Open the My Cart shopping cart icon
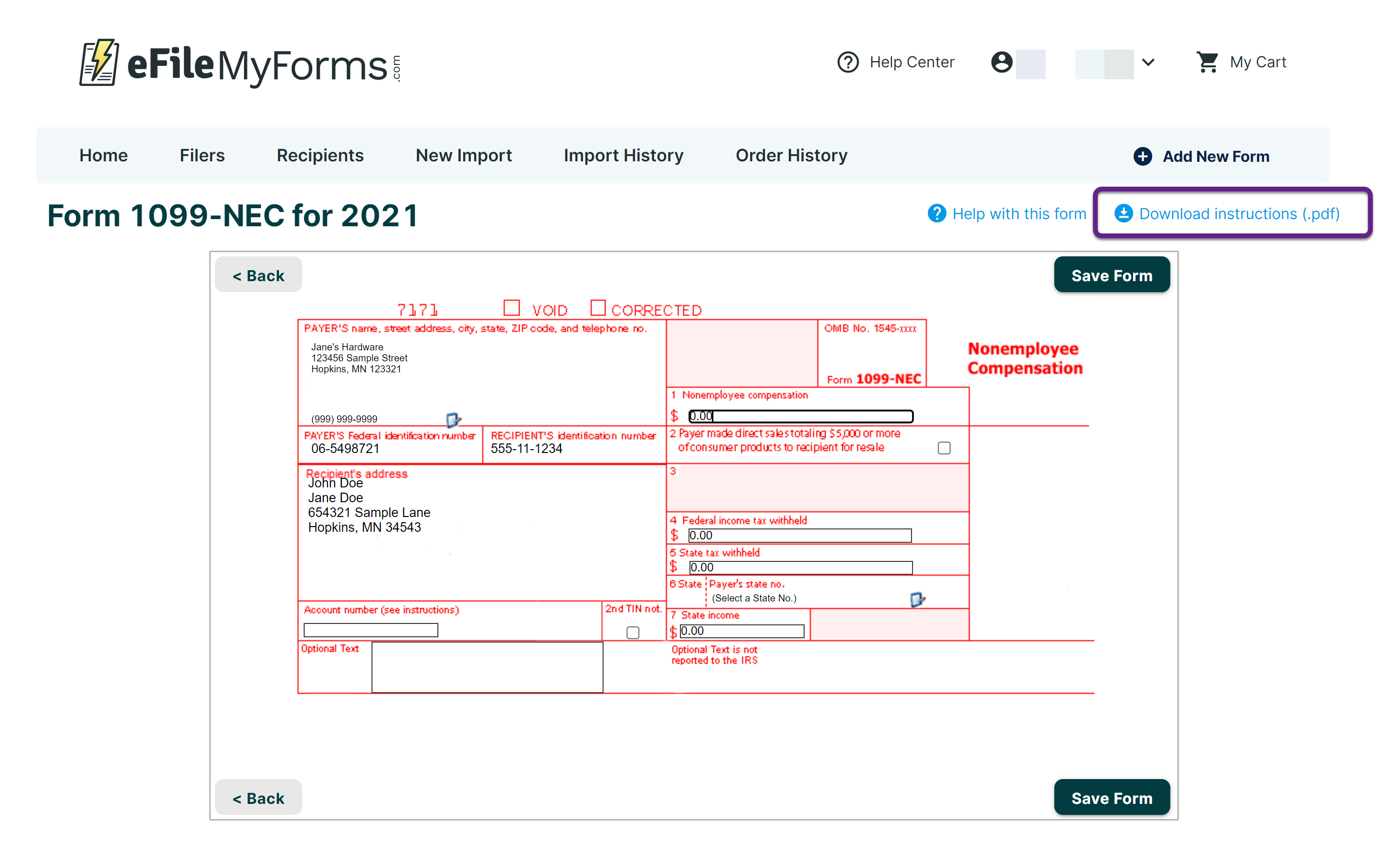This screenshot has height=844, width=1400. (x=1208, y=62)
